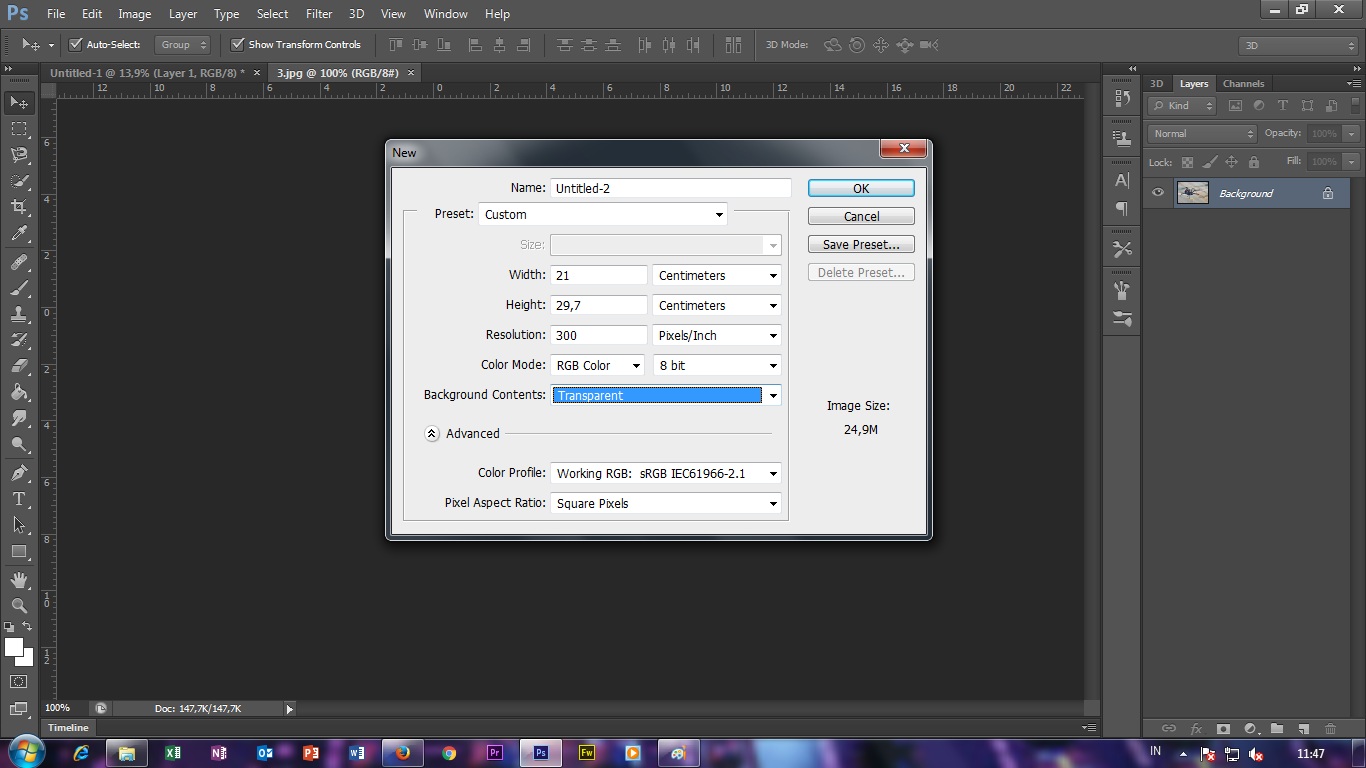Click the Name field in New dialog
Screen dimensions: 1366x768
(670, 188)
